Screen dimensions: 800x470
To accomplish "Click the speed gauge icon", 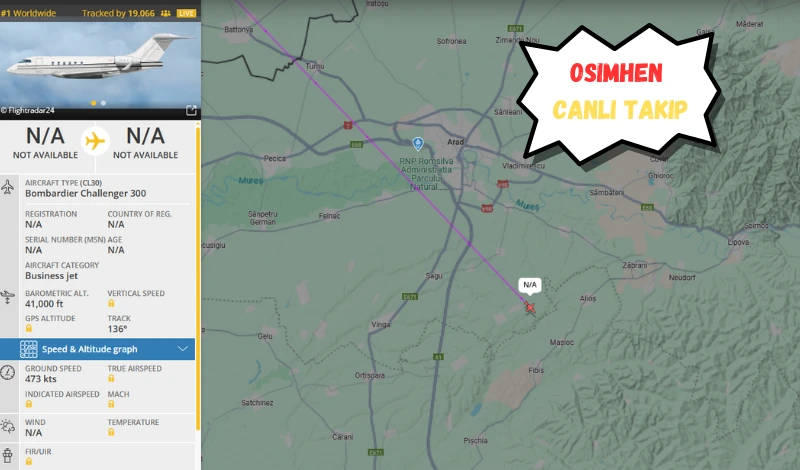I will tap(8, 373).
